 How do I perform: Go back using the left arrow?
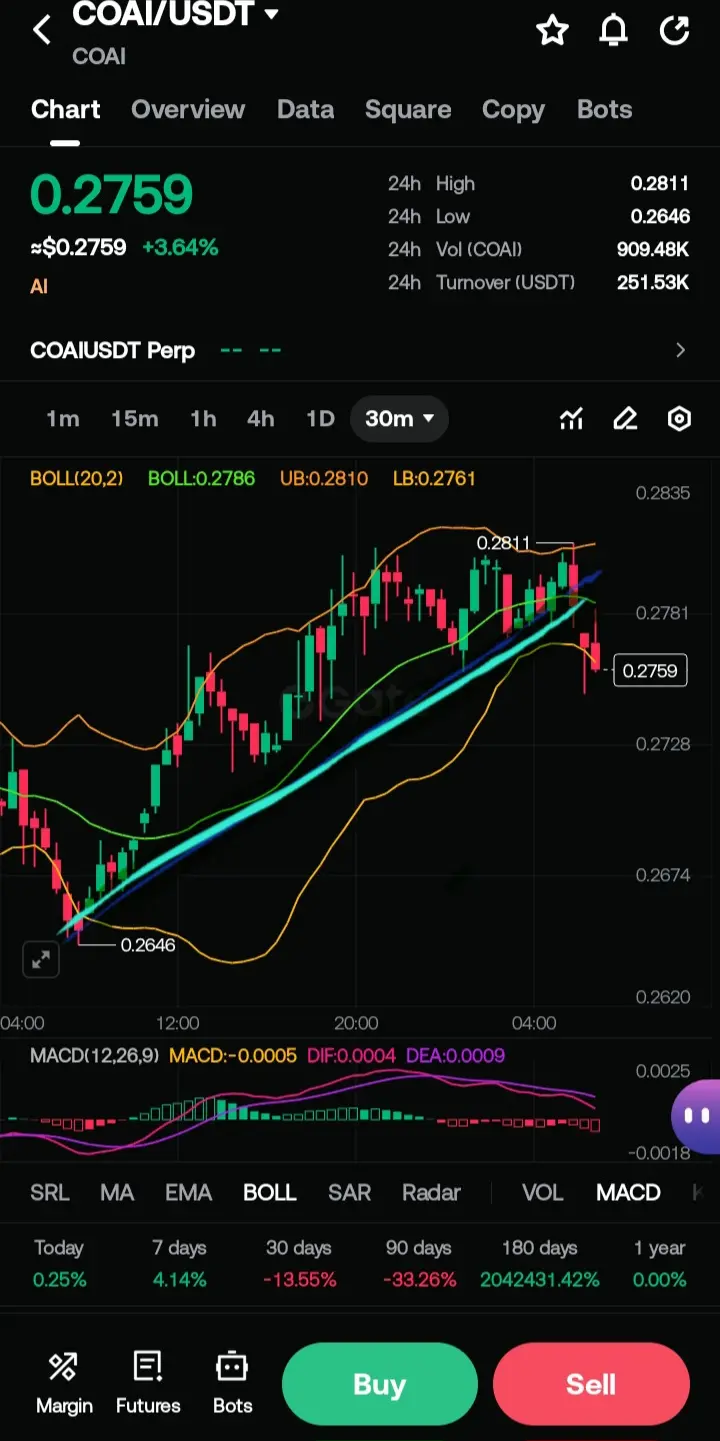[42, 30]
